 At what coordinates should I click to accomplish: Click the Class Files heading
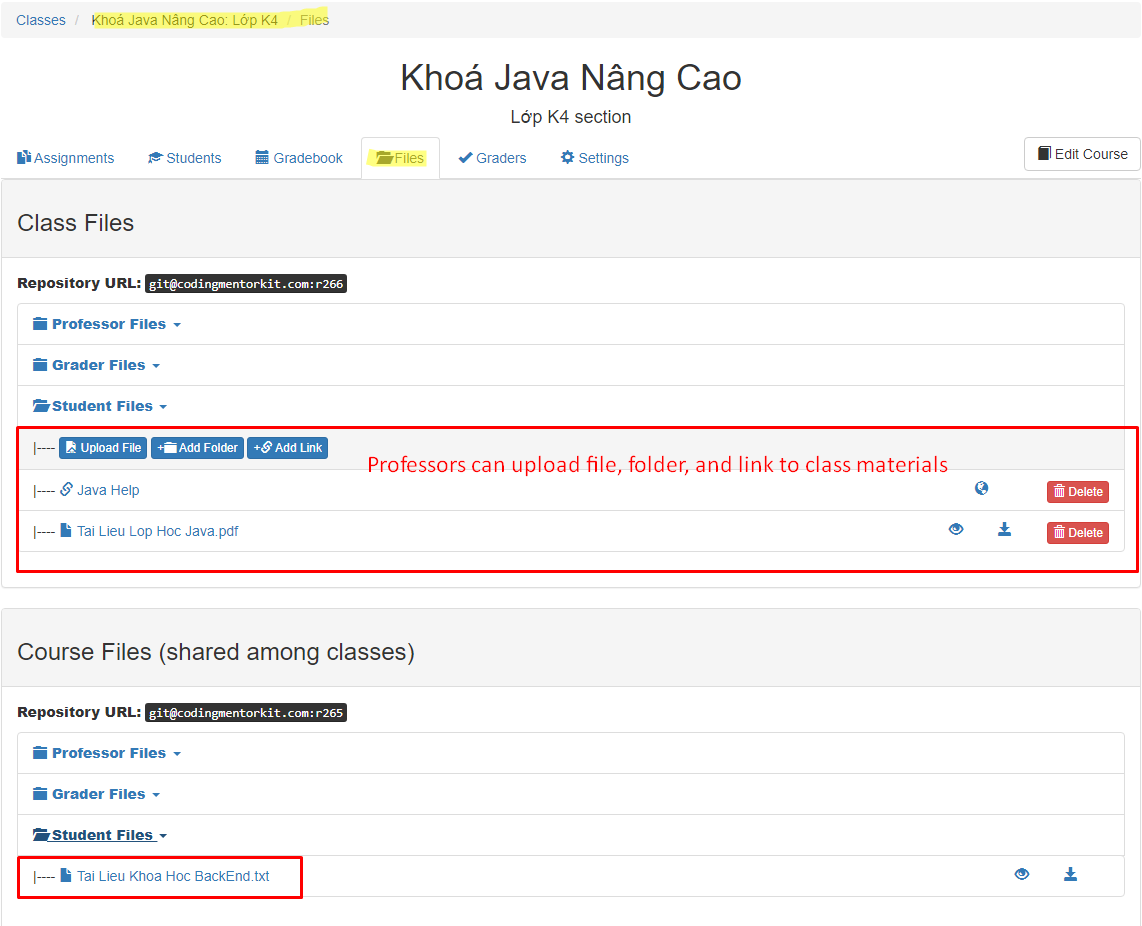tap(76, 223)
